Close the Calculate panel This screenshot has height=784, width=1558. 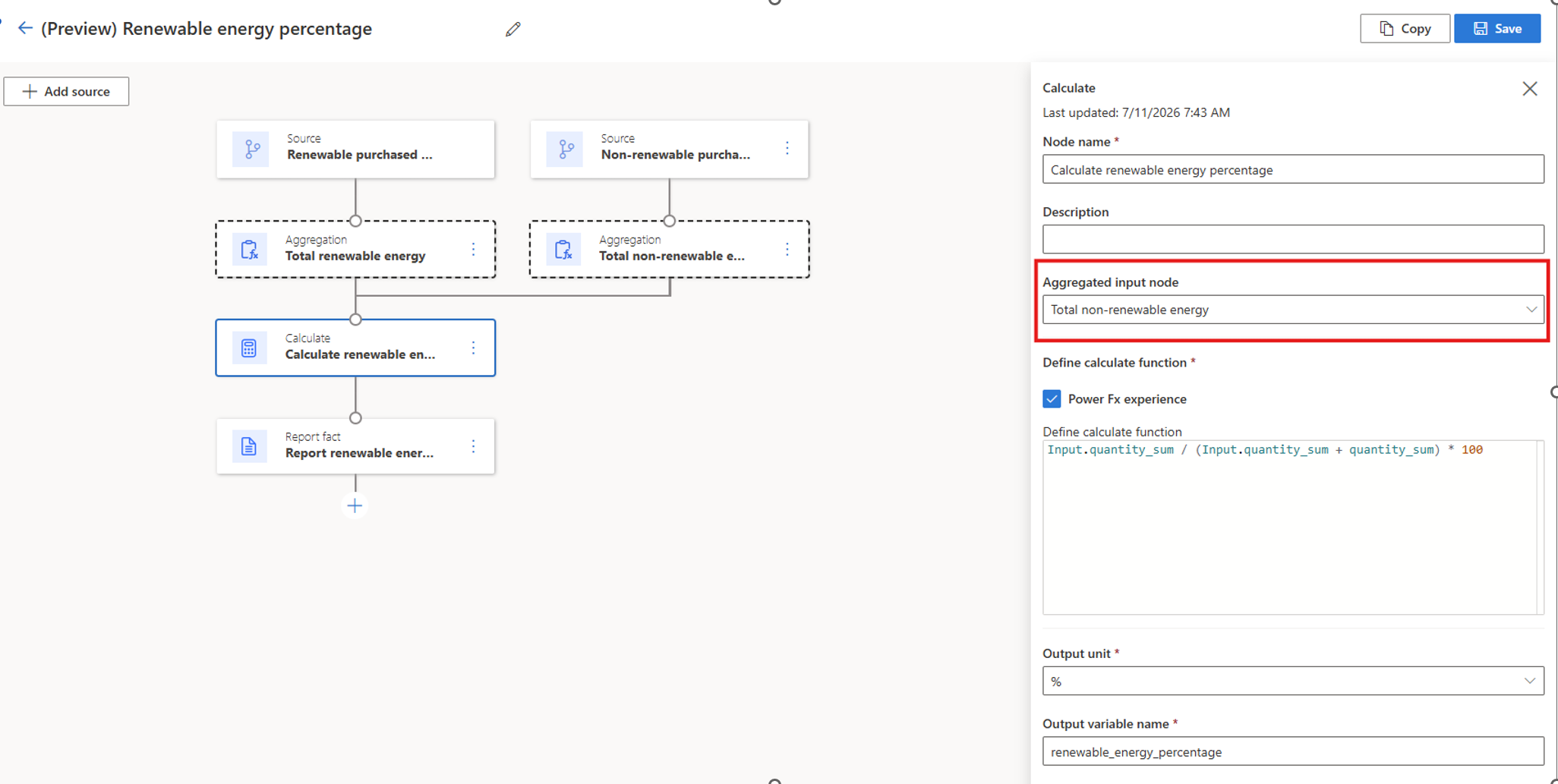[x=1530, y=89]
